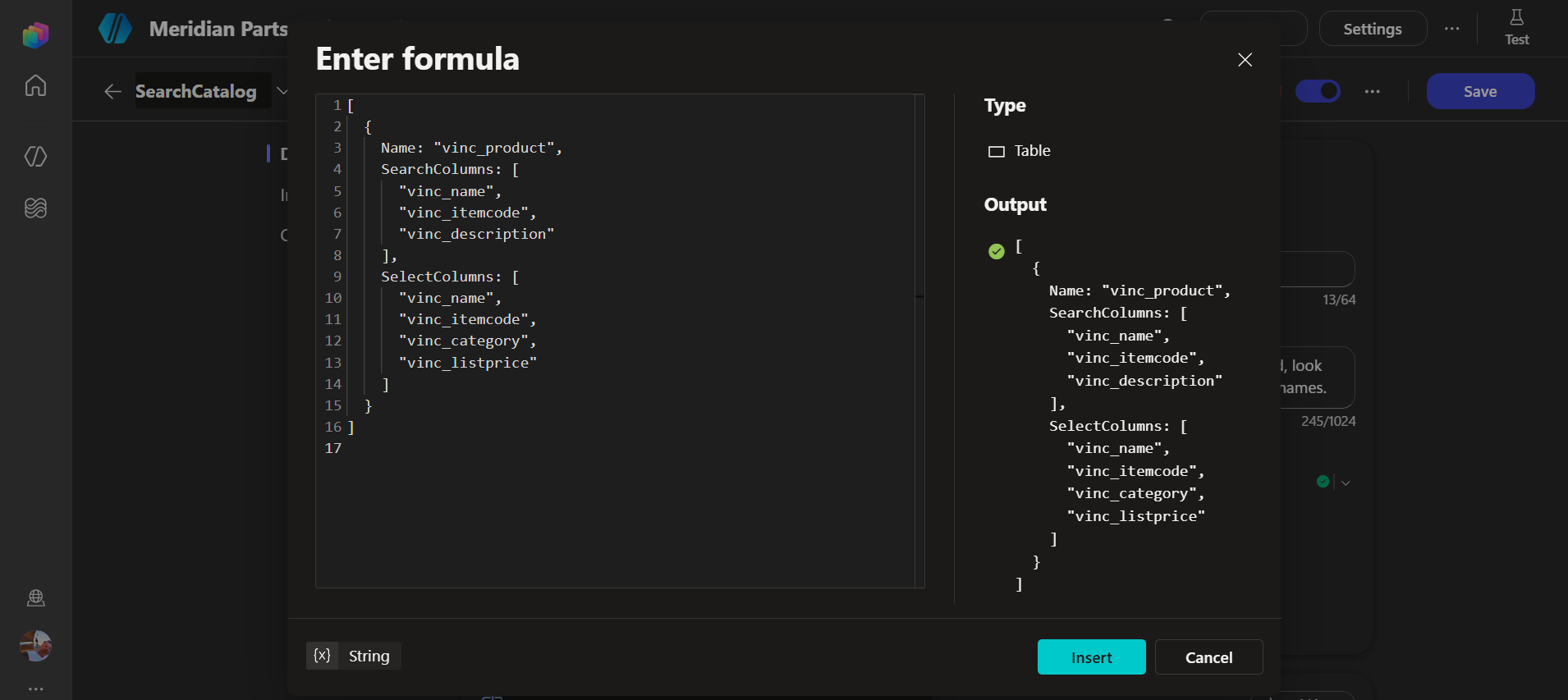Click editor line 9 SelectColumns
The height and width of the screenshot is (700, 1568).
(x=450, y=277)
